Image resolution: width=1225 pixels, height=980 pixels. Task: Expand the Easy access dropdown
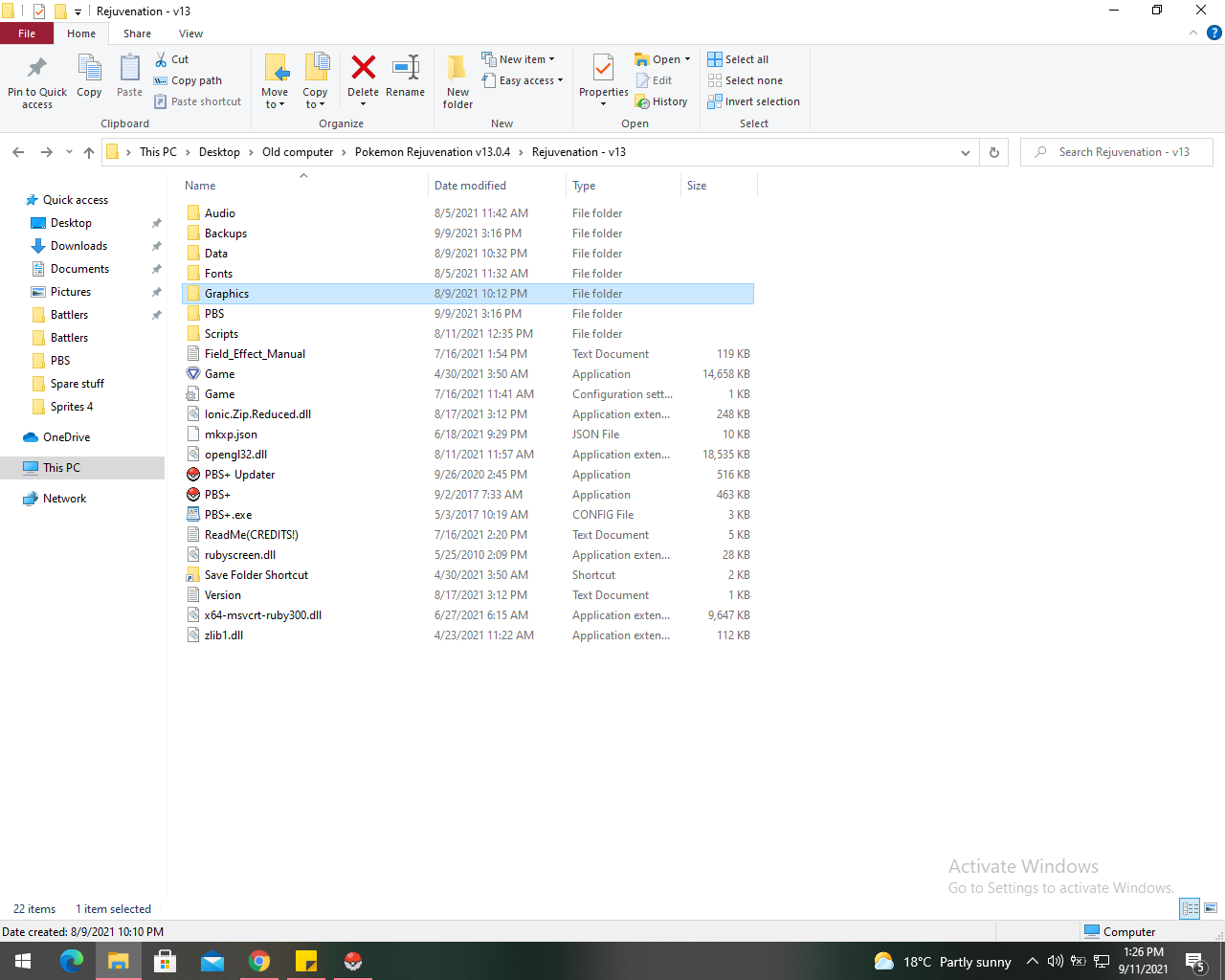(x=523, y=80)
